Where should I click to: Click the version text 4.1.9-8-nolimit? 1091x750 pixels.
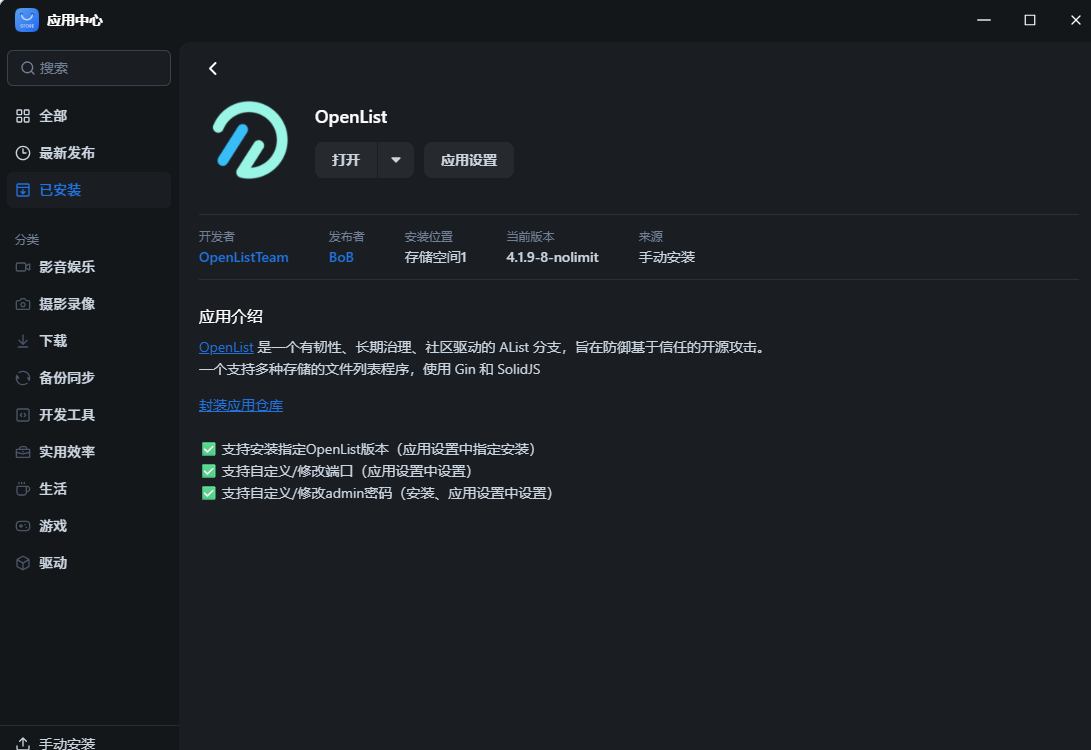click(552, 257)
